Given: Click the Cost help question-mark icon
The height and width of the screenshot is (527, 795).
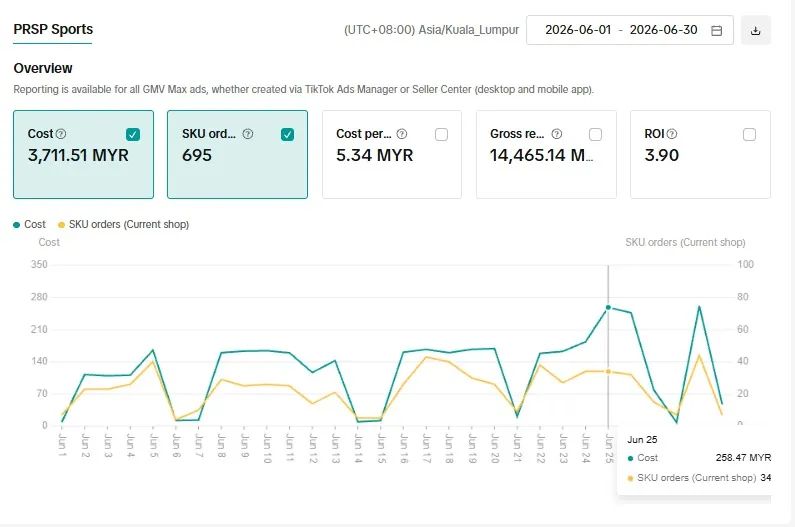Looking at the screenshot, I should point(61,134).
